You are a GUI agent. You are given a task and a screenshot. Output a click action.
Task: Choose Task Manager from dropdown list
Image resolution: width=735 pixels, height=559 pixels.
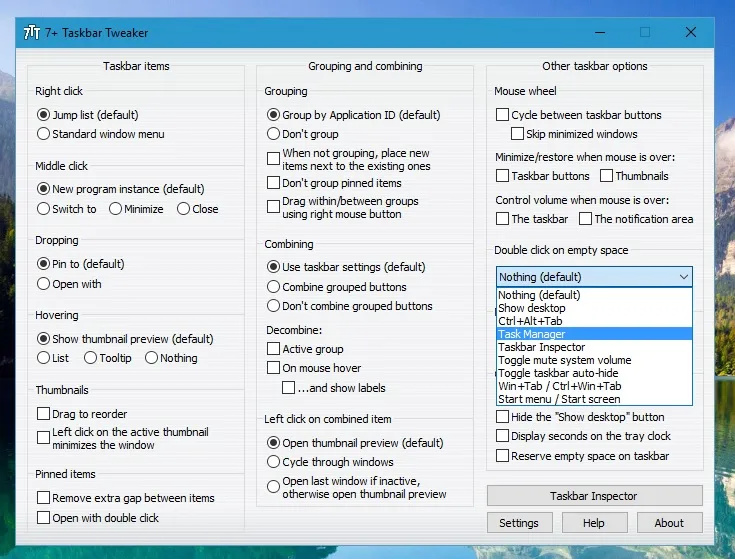[532, 334]
